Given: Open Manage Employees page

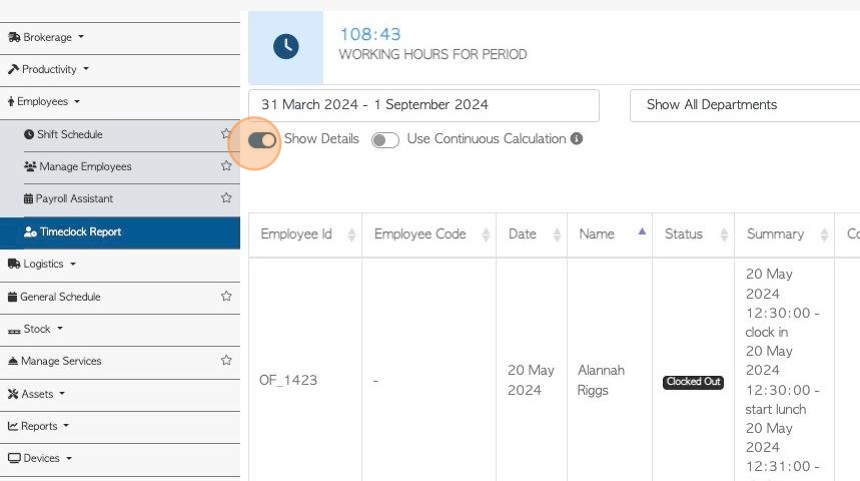Looking at the screenshot, I should click(86, 166).
